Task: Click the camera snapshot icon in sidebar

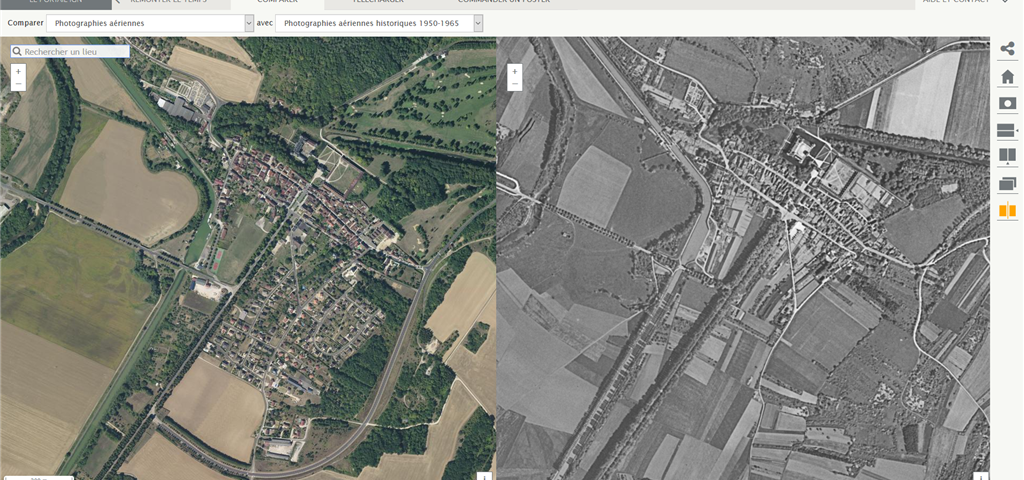Action: point(1007,103)
